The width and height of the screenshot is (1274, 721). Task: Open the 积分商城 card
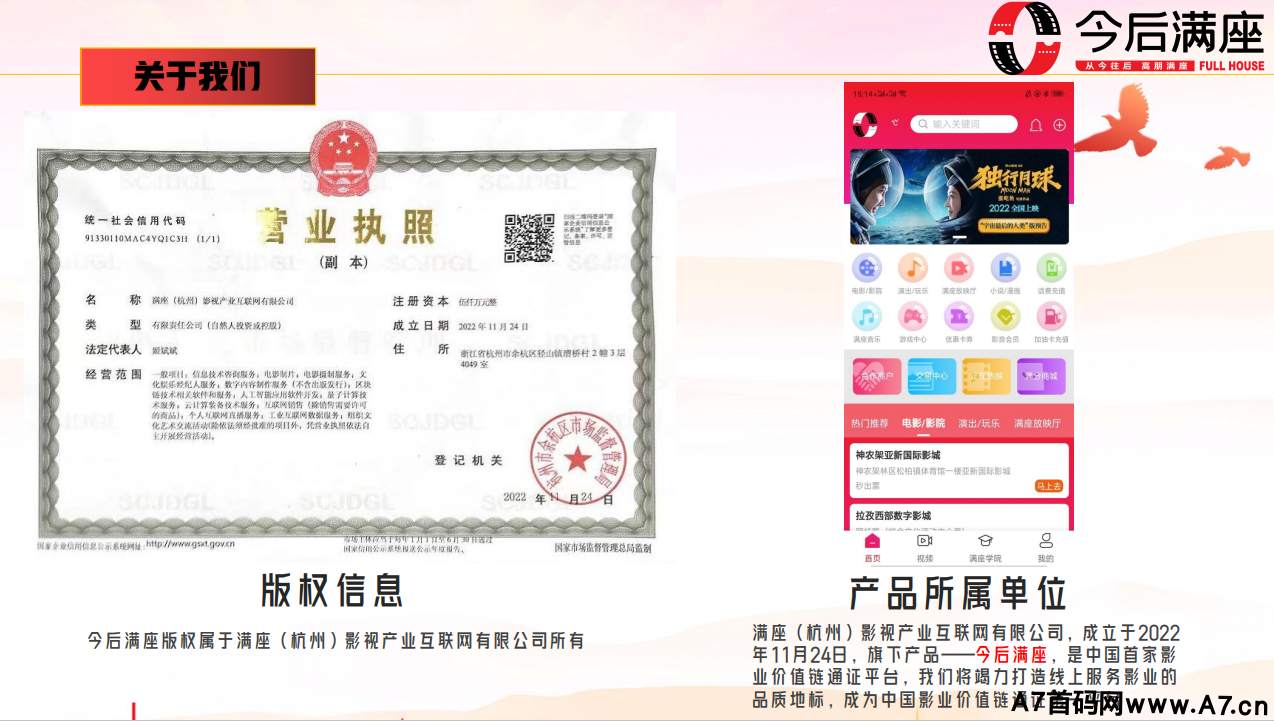coord(1040,377)
